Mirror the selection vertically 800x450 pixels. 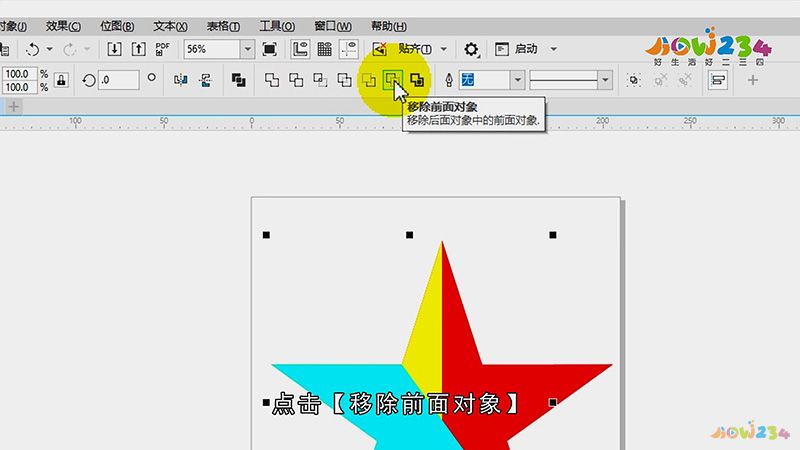206,80
